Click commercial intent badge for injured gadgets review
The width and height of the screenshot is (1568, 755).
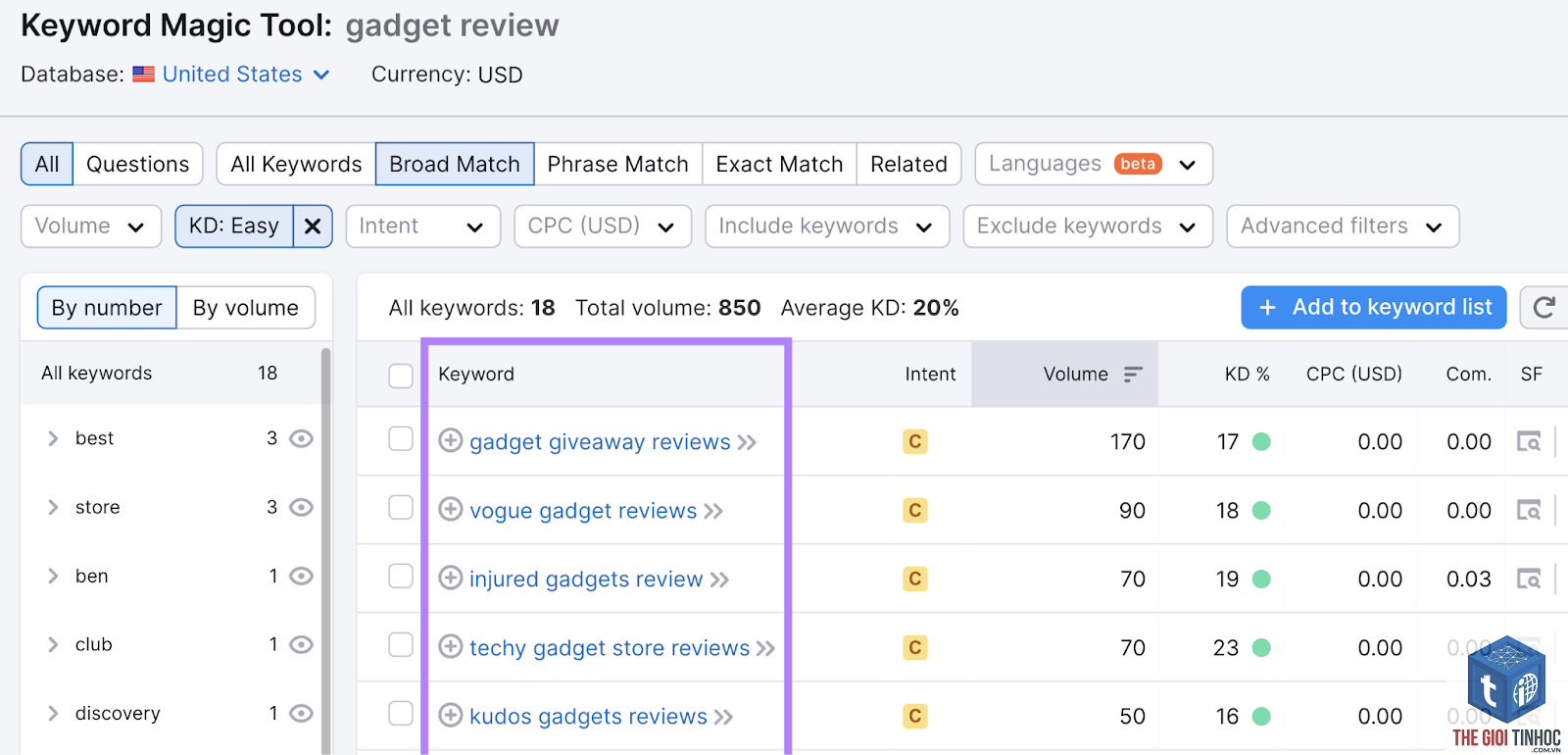[915, 579]
